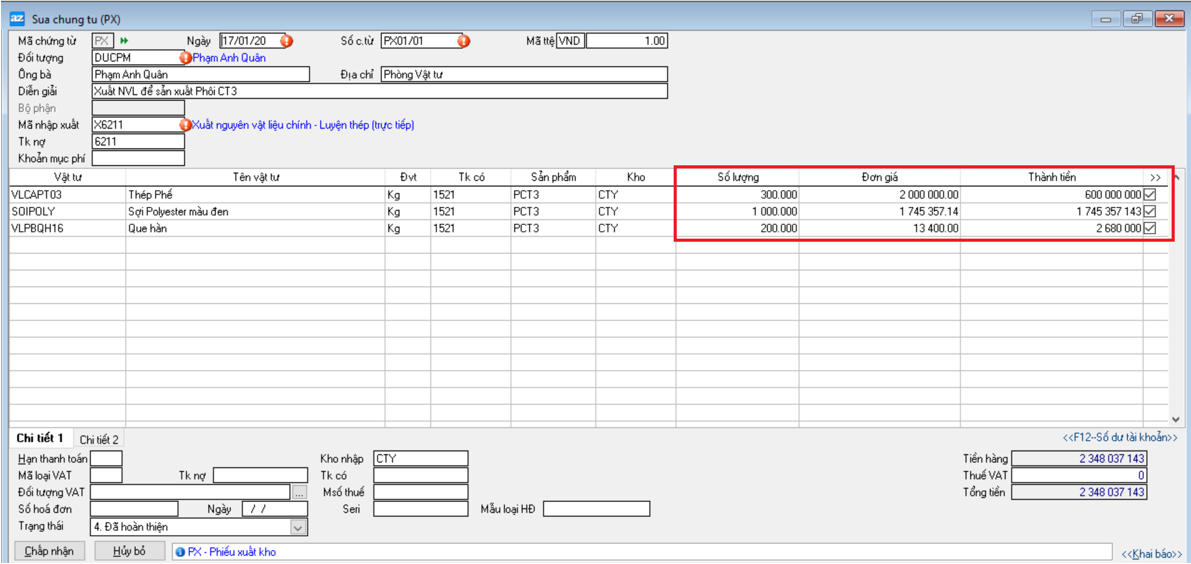Click the orange alert icon next to Ngày
The image size is (1191, 564).
tap(286, 41)
